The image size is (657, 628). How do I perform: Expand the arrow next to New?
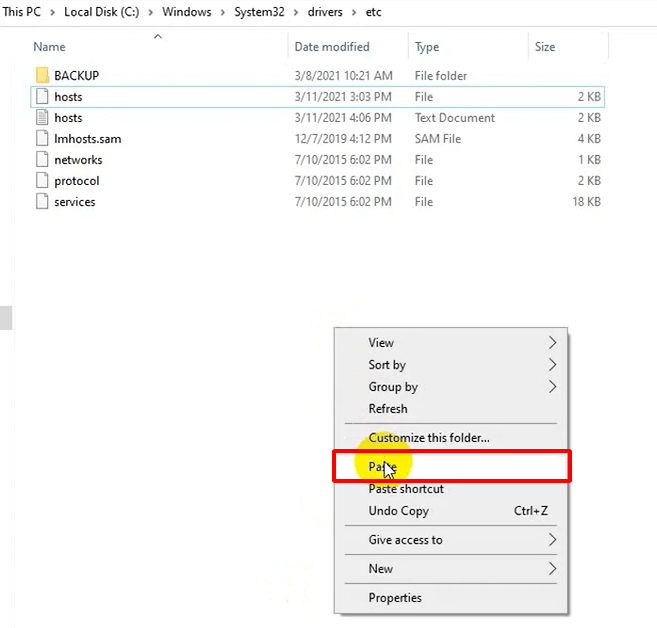pos(552,569)
